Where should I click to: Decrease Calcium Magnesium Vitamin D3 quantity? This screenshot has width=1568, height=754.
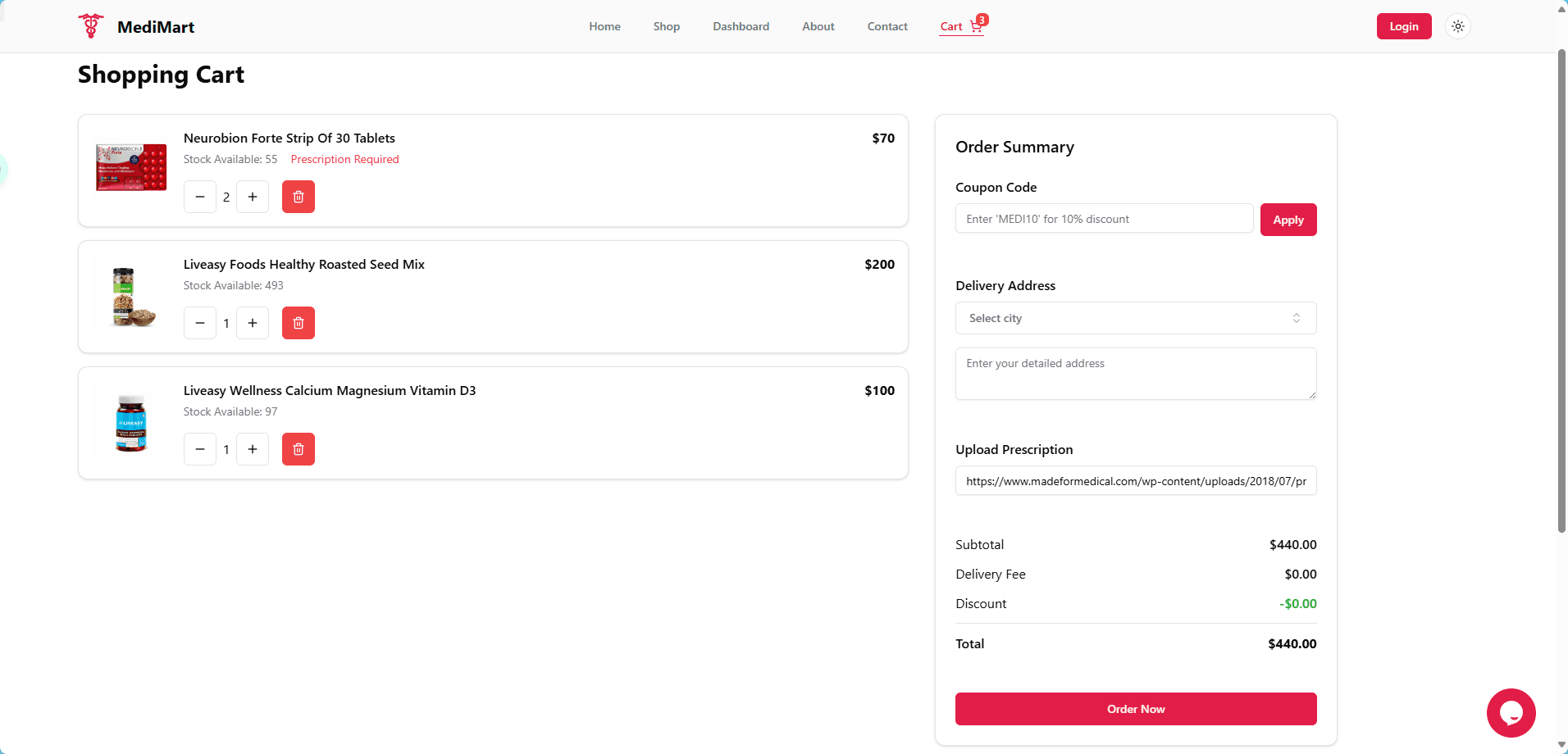point(200,449)
